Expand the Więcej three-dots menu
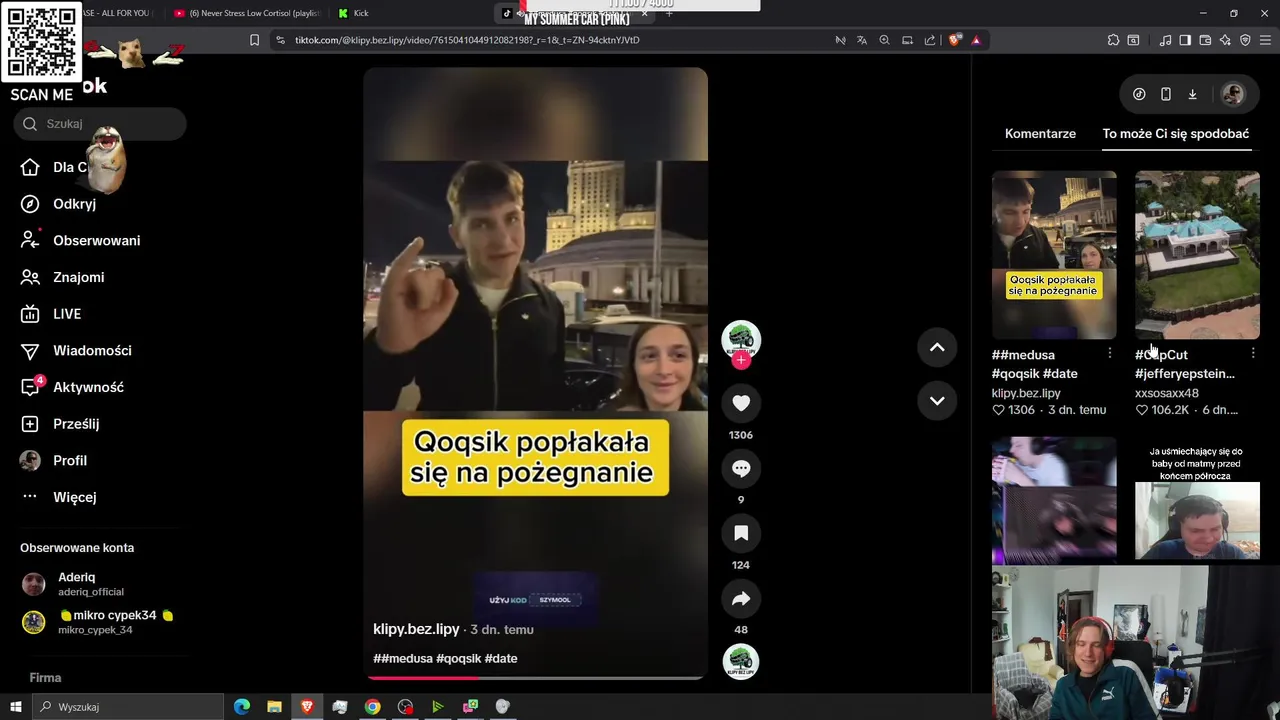The image size is (1280, 720). click(x=30, y=497)
